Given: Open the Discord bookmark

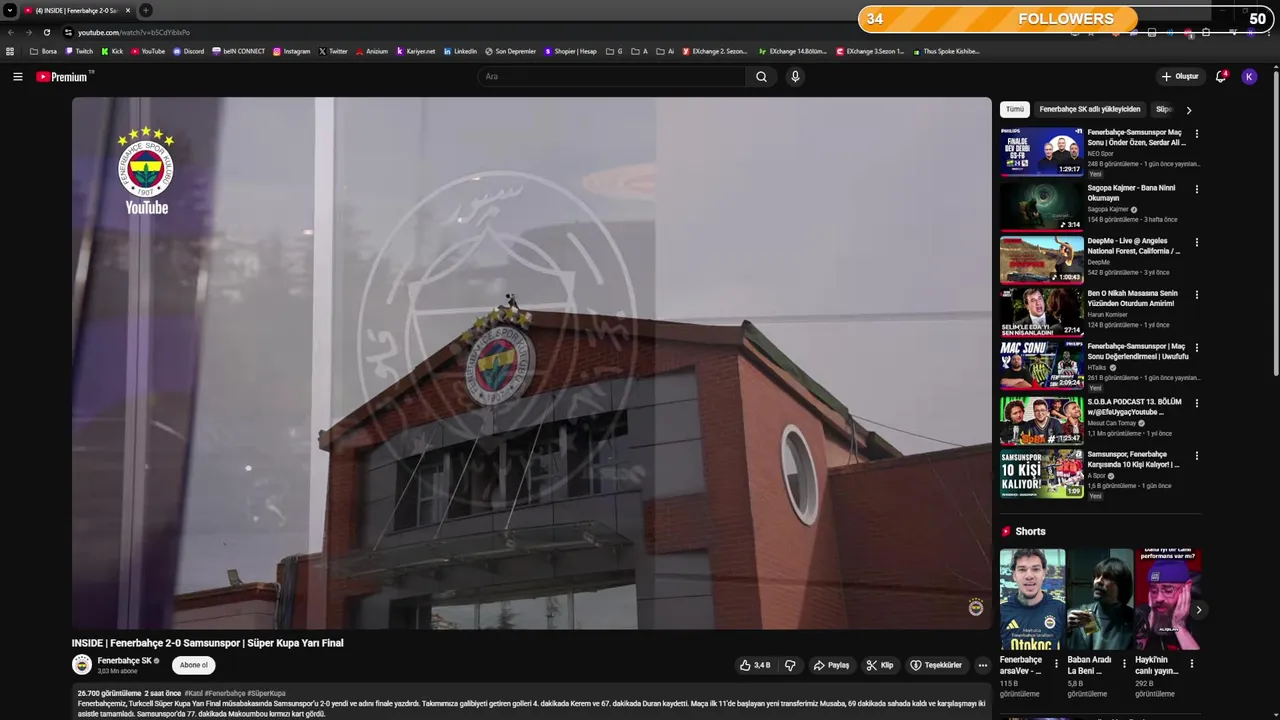Looking at the screenshot, I should point(188,51).
